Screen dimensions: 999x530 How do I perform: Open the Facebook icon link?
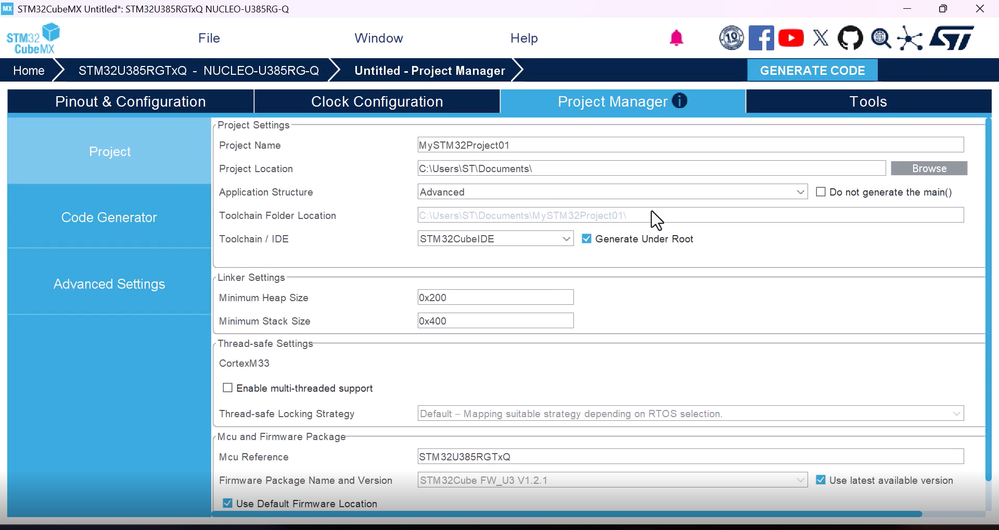(x=761, y=38)
